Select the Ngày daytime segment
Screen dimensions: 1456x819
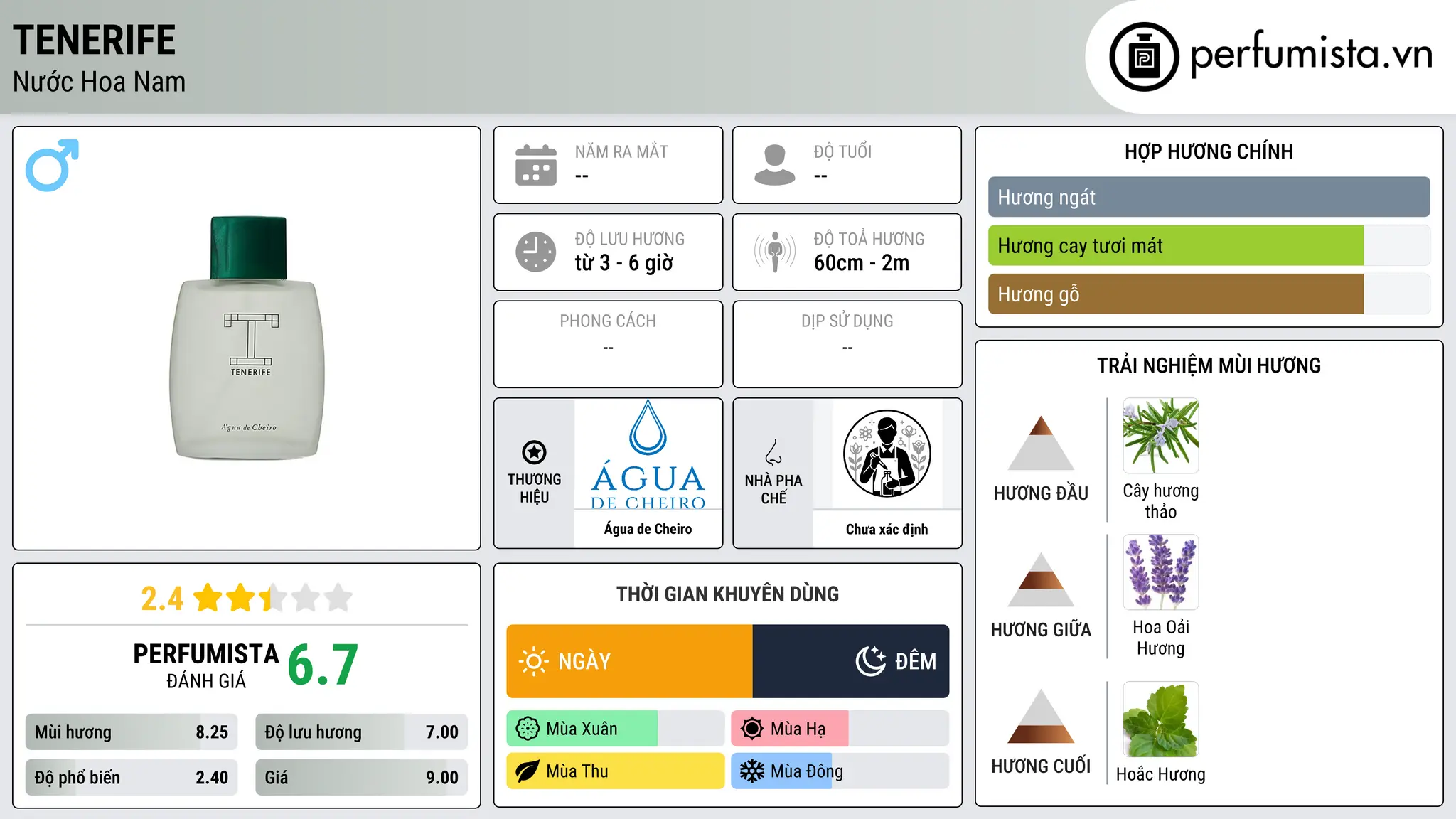click(x=629, y=661)
